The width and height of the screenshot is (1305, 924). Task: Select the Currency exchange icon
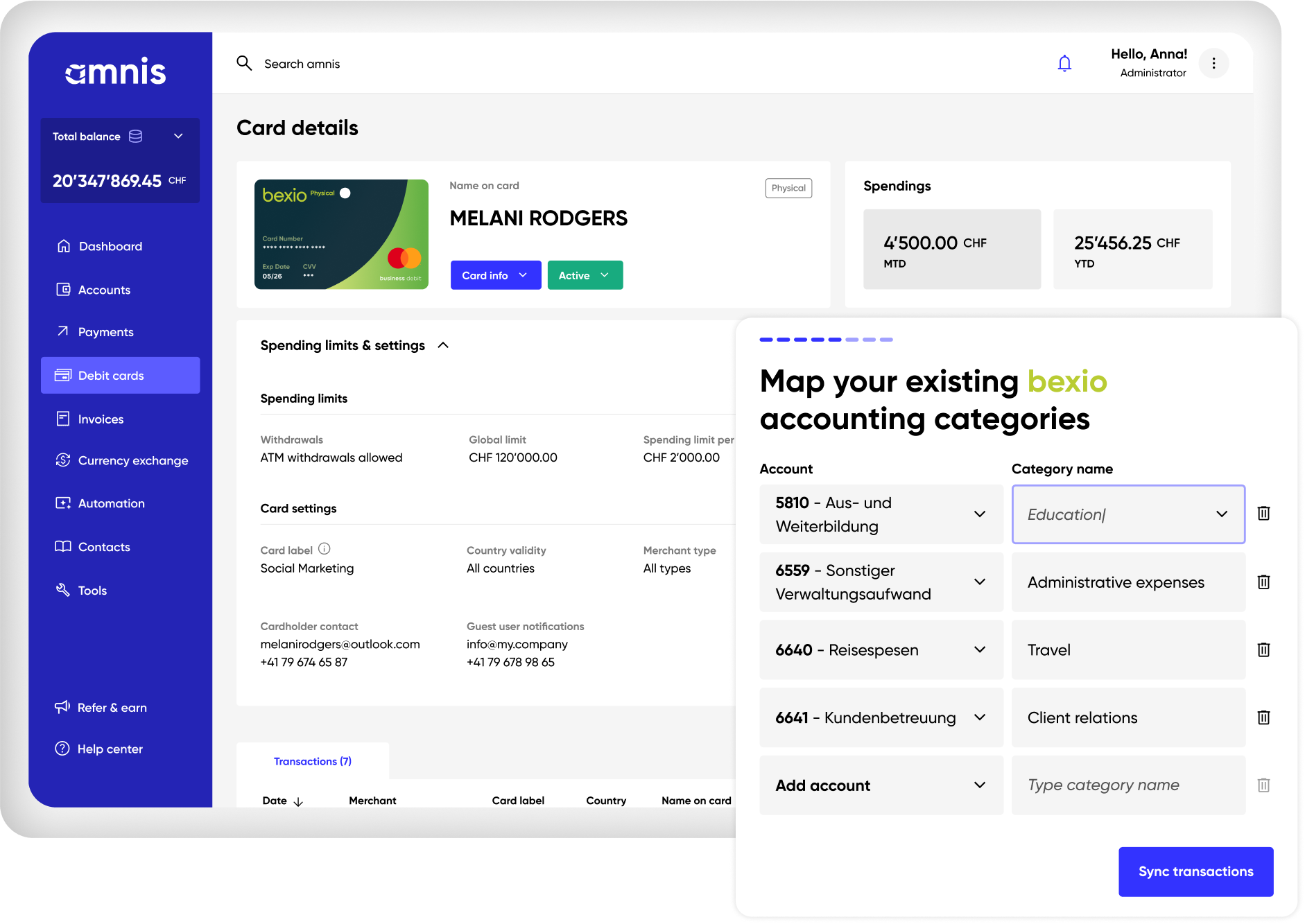tap(62, 460)
